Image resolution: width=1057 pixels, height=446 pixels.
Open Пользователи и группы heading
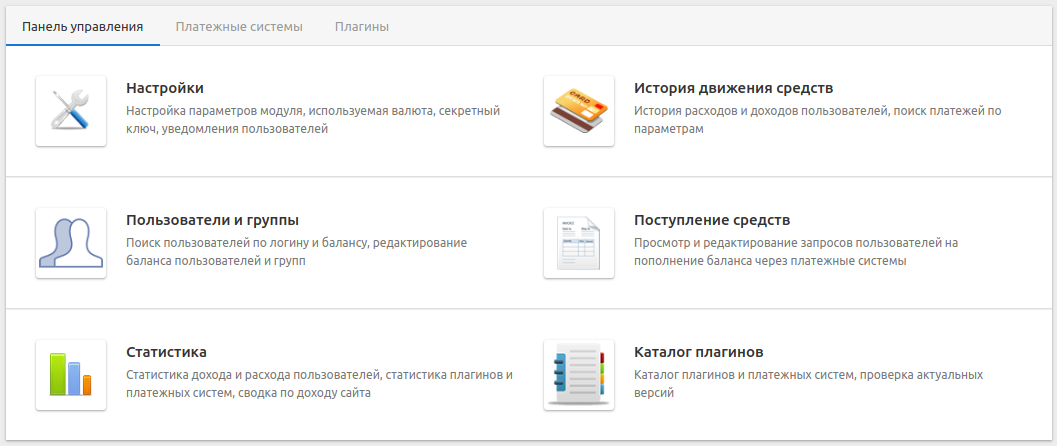point(213,220)
